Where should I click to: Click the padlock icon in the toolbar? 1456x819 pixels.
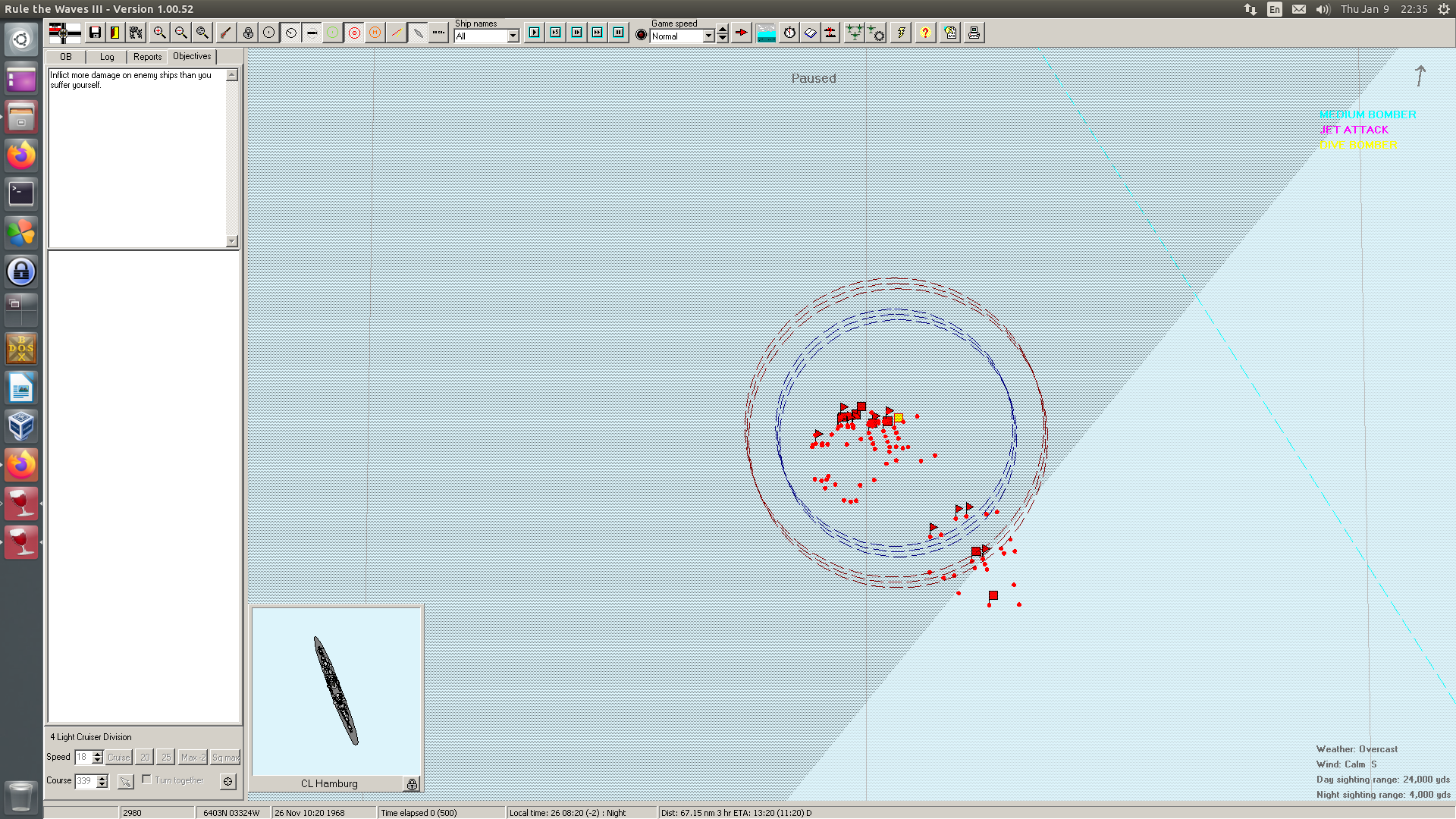pyautogui.click(x=248, y=33)
